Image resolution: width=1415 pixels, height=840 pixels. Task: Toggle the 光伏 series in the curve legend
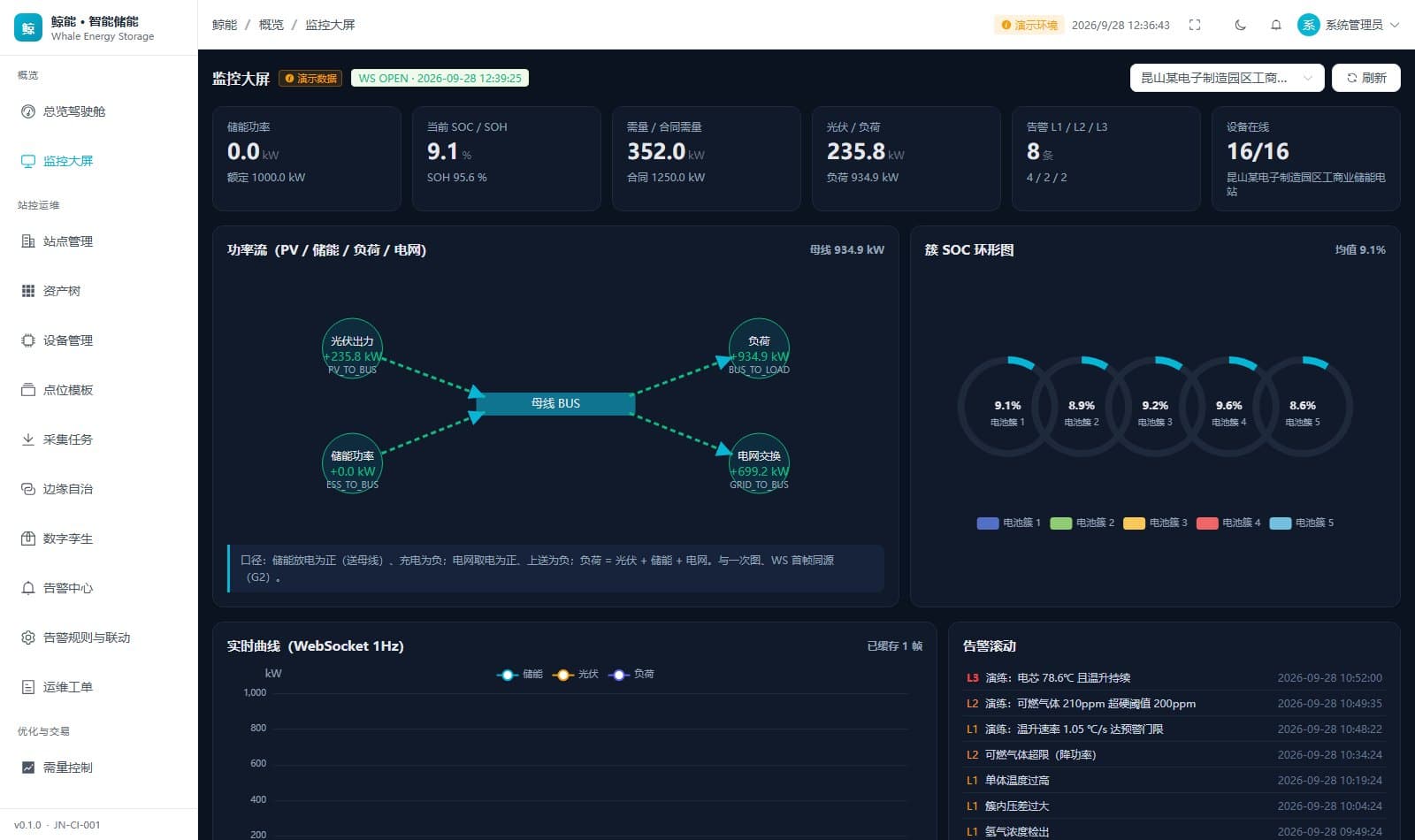pos(575,674)
